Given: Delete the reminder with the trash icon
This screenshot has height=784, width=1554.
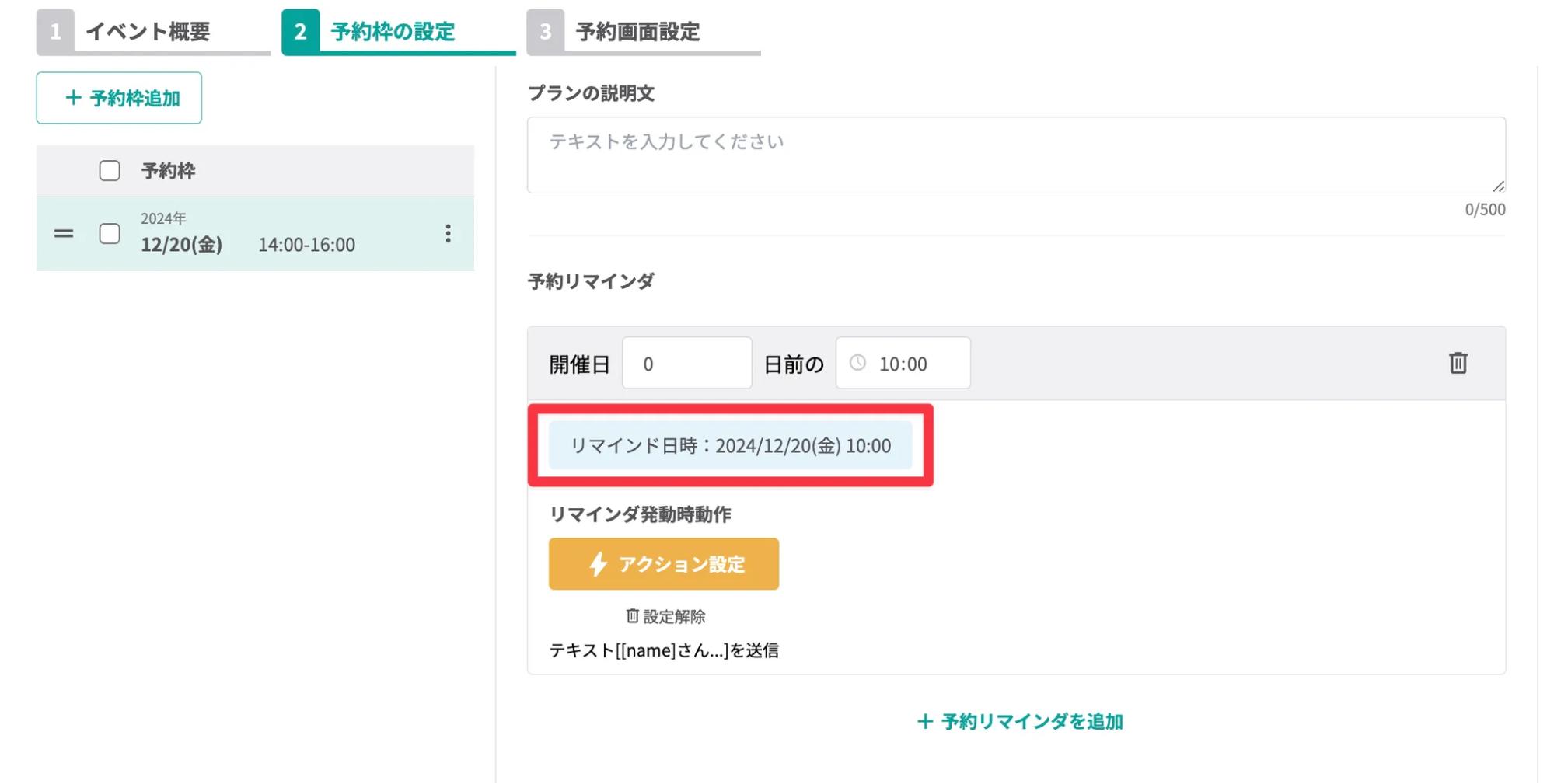Looking at the screenshot, I should (x=1458, y=363).
